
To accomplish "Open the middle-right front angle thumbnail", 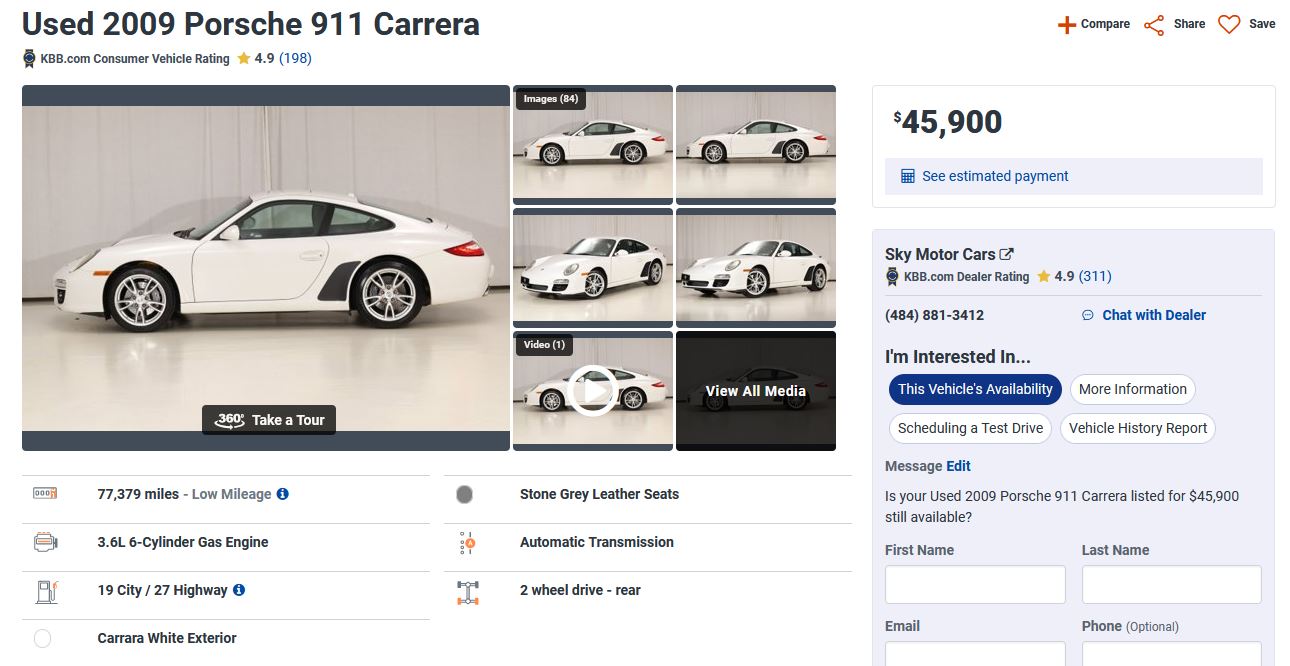I will 756,268.
